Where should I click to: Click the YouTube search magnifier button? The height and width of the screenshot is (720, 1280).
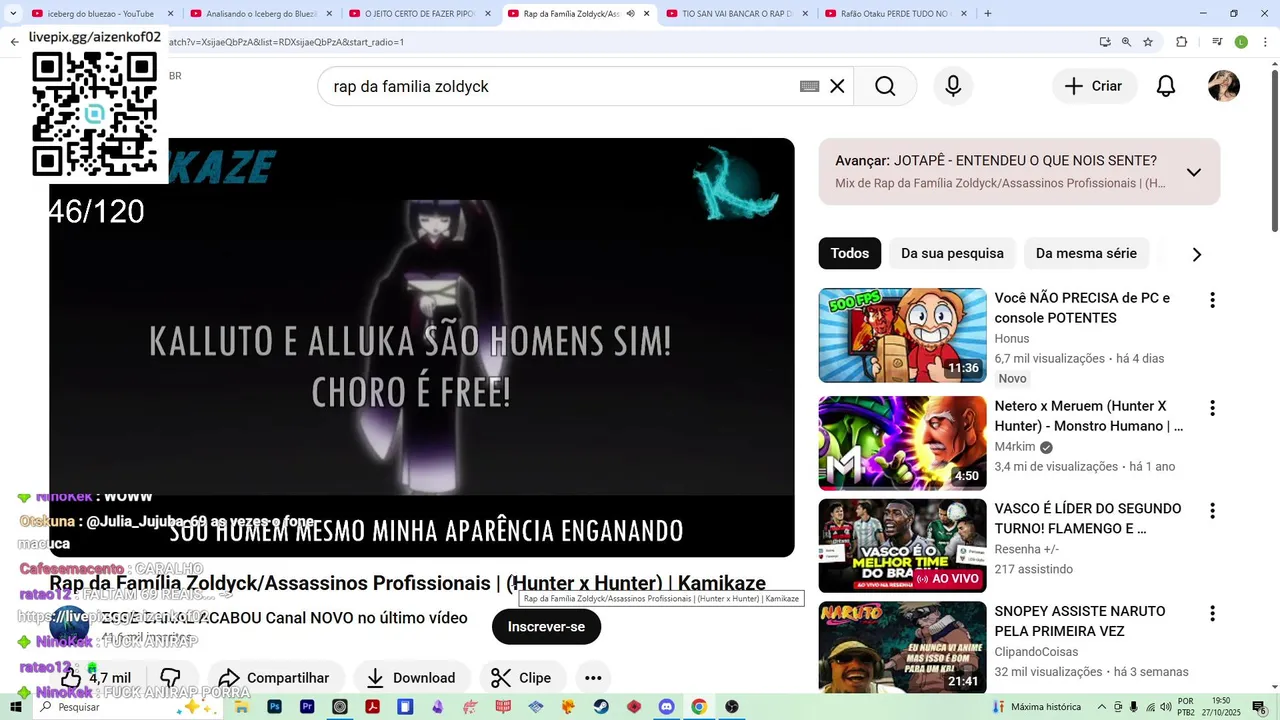point(885,86)
